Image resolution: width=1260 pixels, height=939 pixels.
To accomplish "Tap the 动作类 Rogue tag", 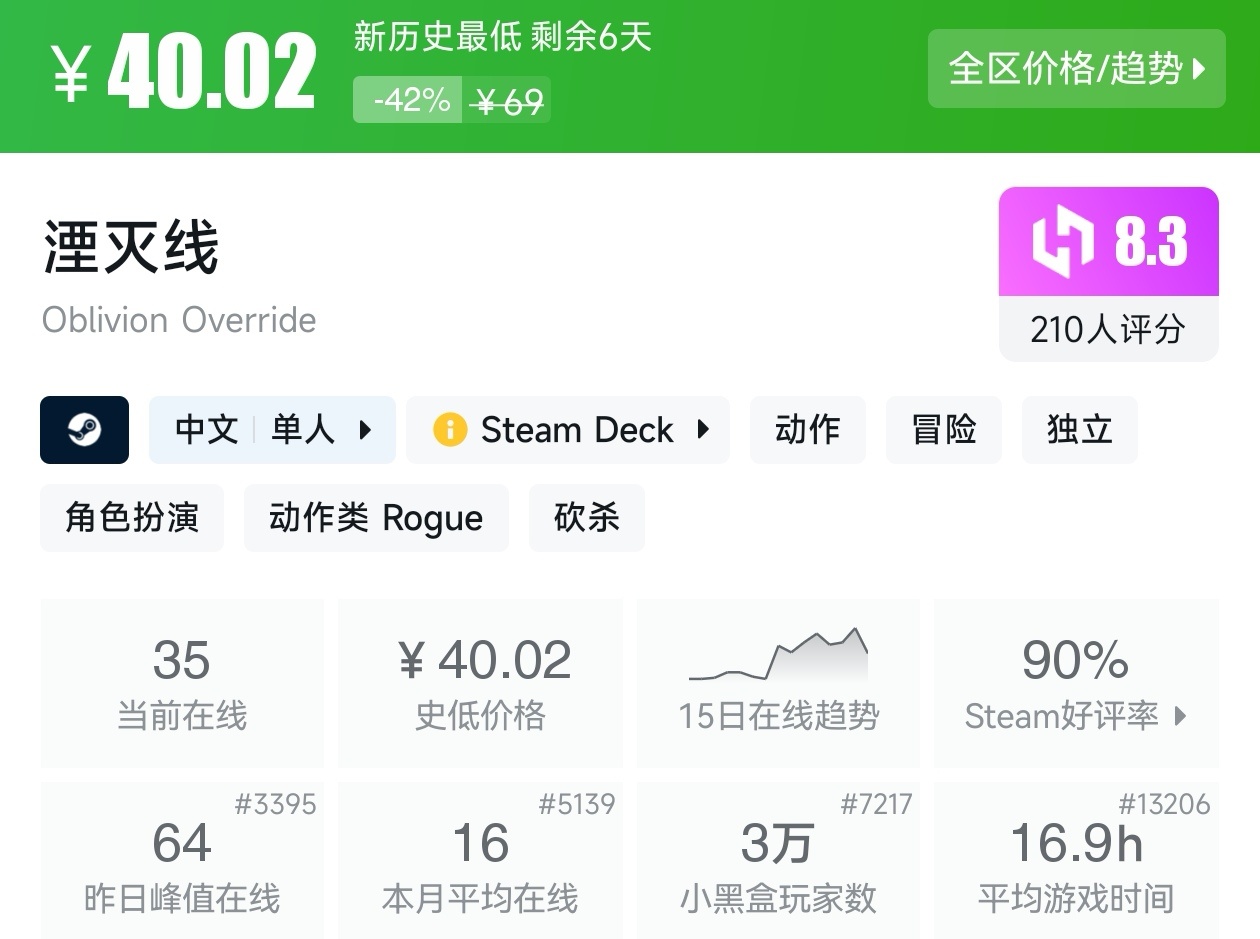I will pyautogui.click(x=376, y=518).
